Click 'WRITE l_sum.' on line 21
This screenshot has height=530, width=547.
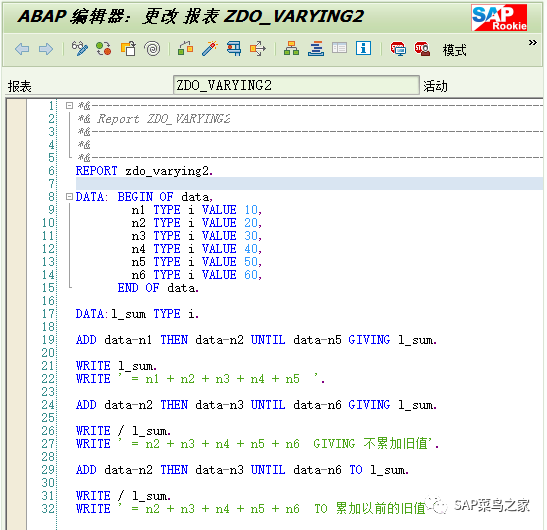click(116, 366)
